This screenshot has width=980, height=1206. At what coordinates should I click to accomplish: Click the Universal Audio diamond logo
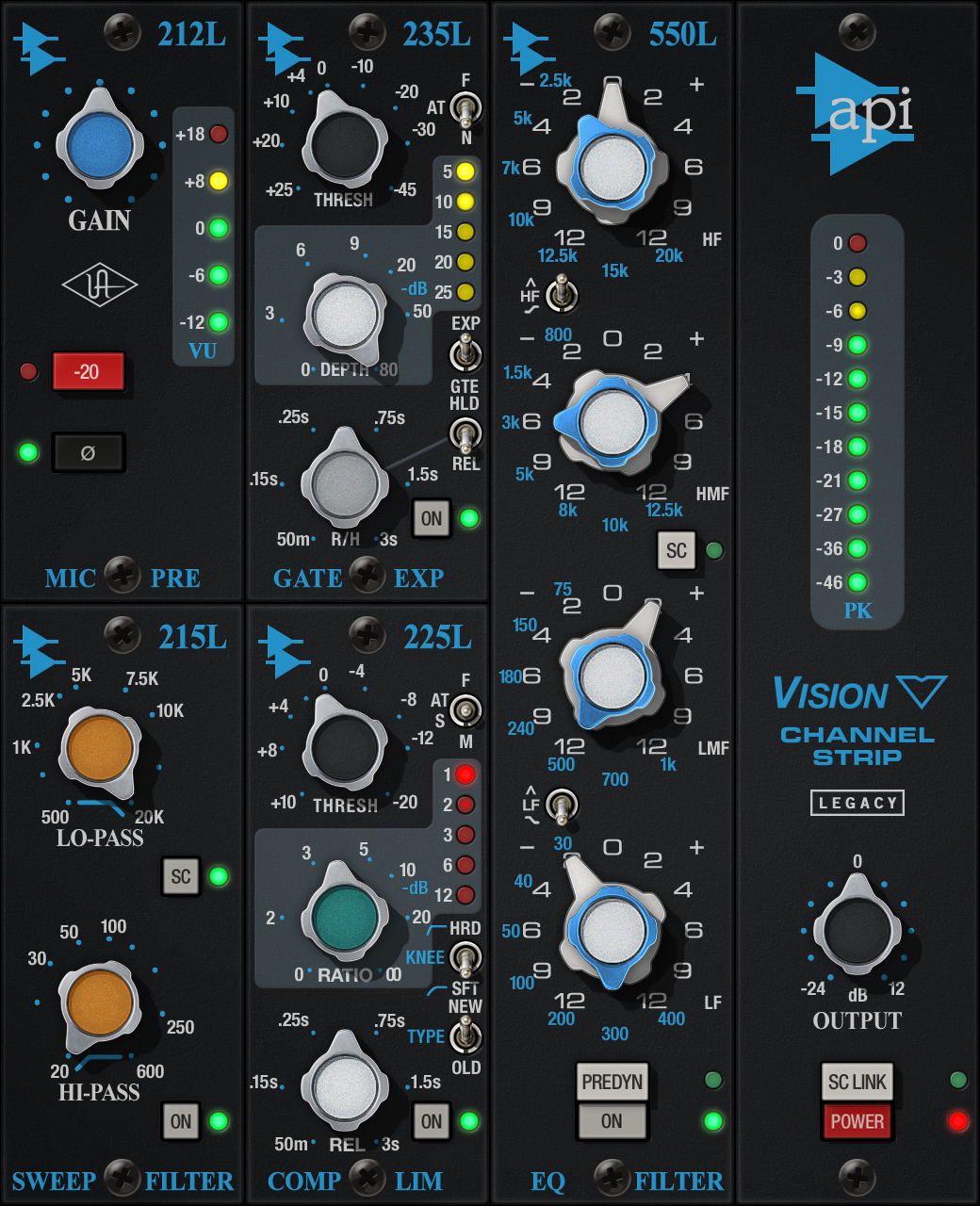[x=100, y=285]
